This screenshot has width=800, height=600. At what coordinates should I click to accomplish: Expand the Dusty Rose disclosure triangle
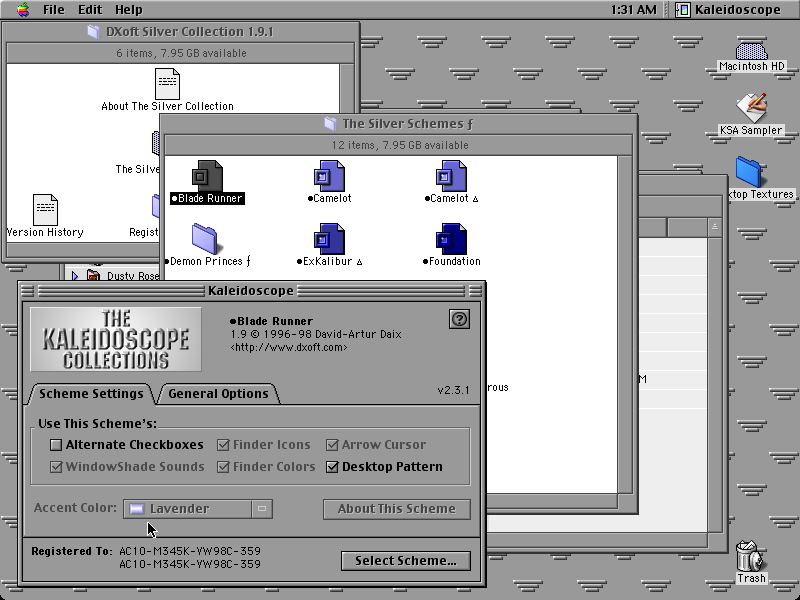tap(74, 276)
